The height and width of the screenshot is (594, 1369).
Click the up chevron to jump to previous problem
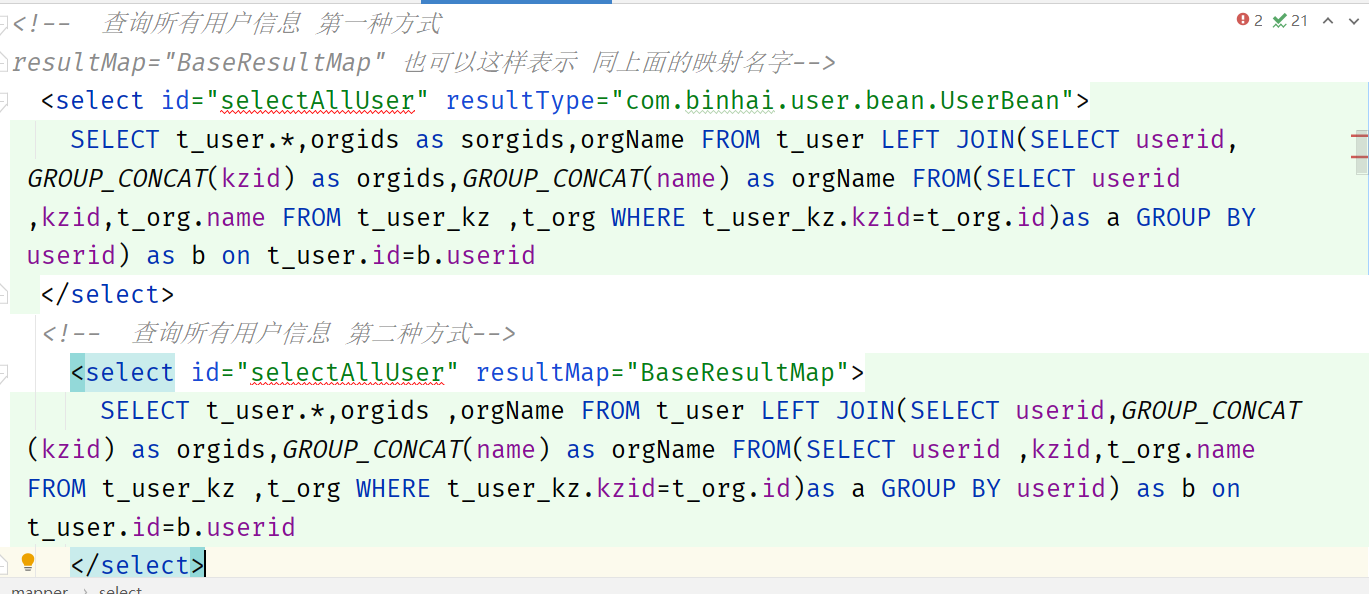point(1326,20)
